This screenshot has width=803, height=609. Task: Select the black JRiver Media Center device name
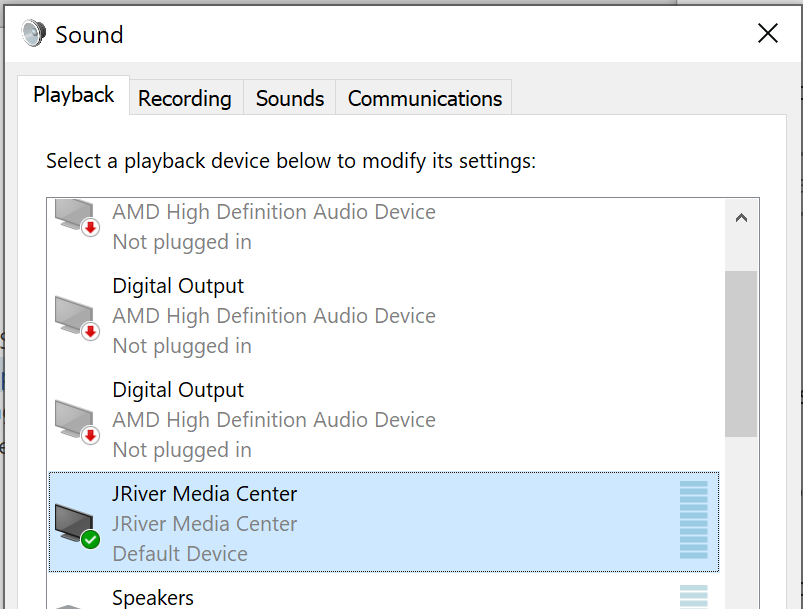pos(204,494)
